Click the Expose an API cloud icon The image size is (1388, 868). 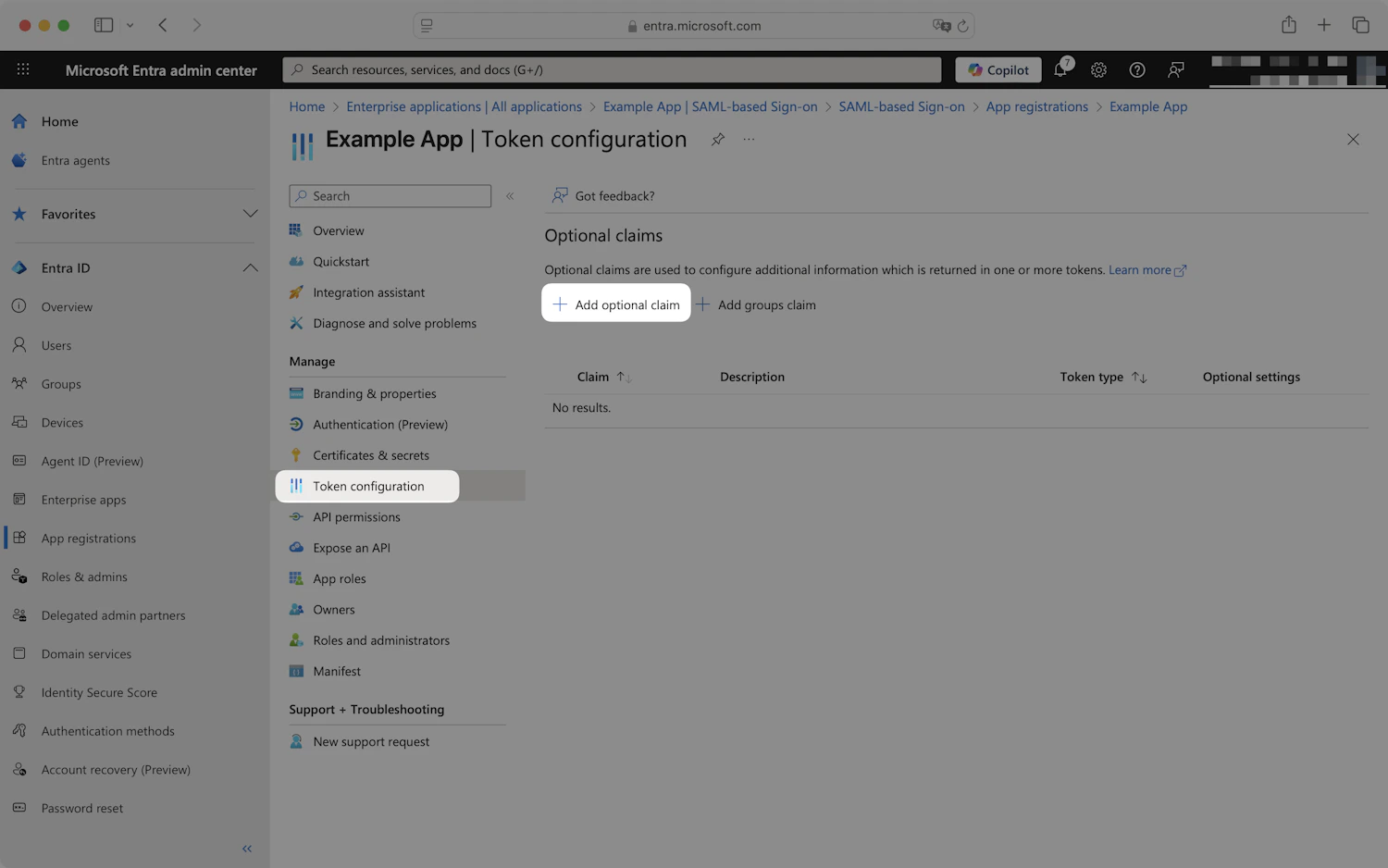[296, 548]
